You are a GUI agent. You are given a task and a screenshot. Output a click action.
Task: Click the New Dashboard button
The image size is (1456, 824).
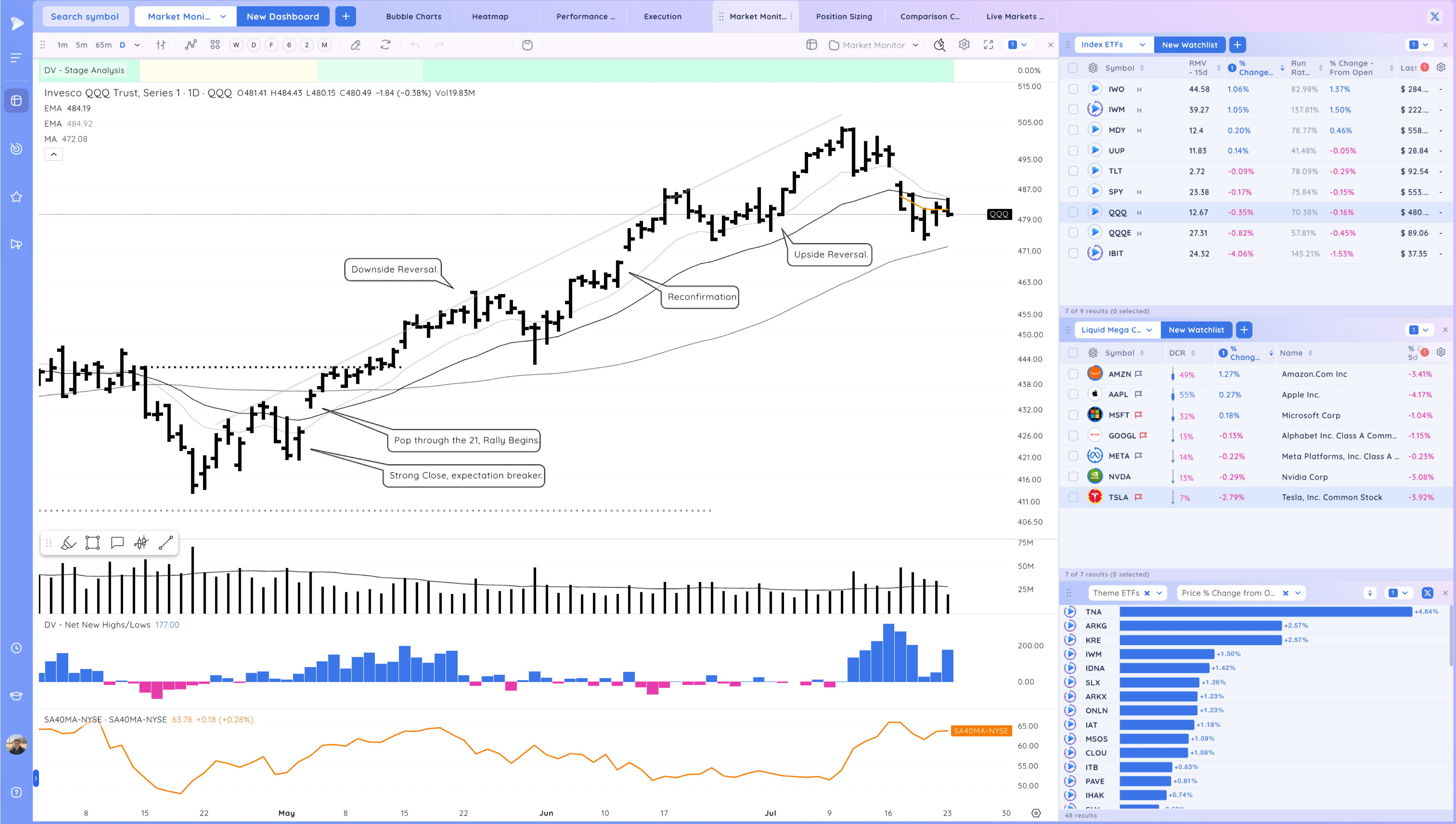point(282,16)
